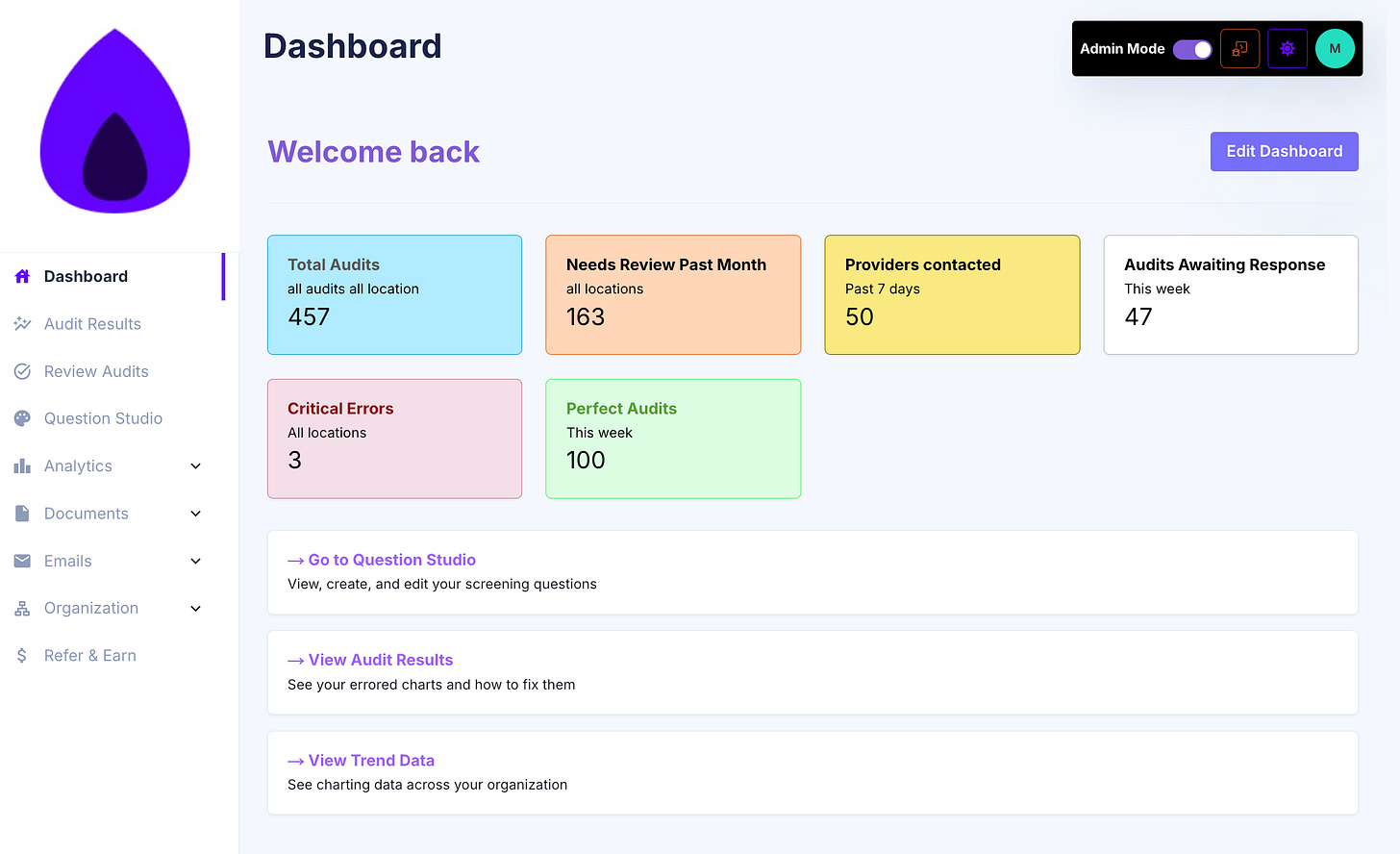
Task: Open the user avatar labeled M
Action: point(1335,49)
